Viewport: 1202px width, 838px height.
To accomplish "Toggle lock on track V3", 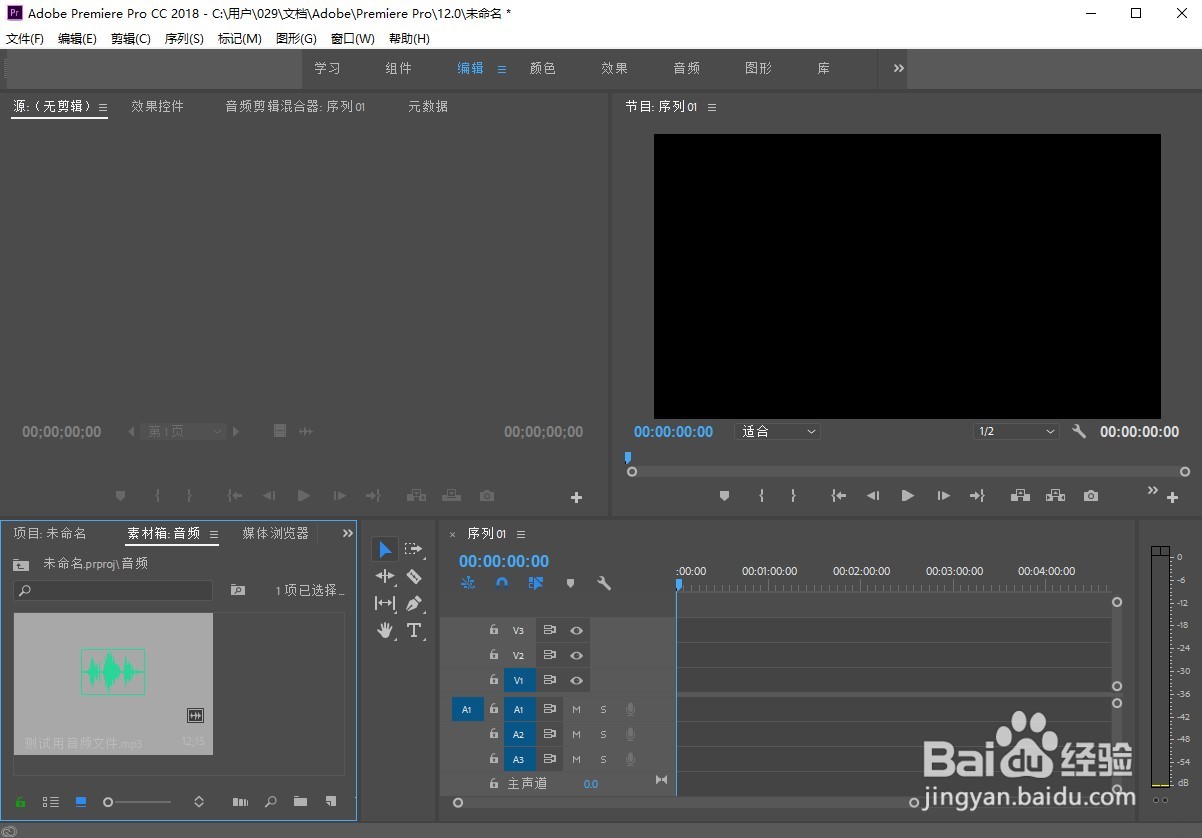I will [x=493, y=630].
